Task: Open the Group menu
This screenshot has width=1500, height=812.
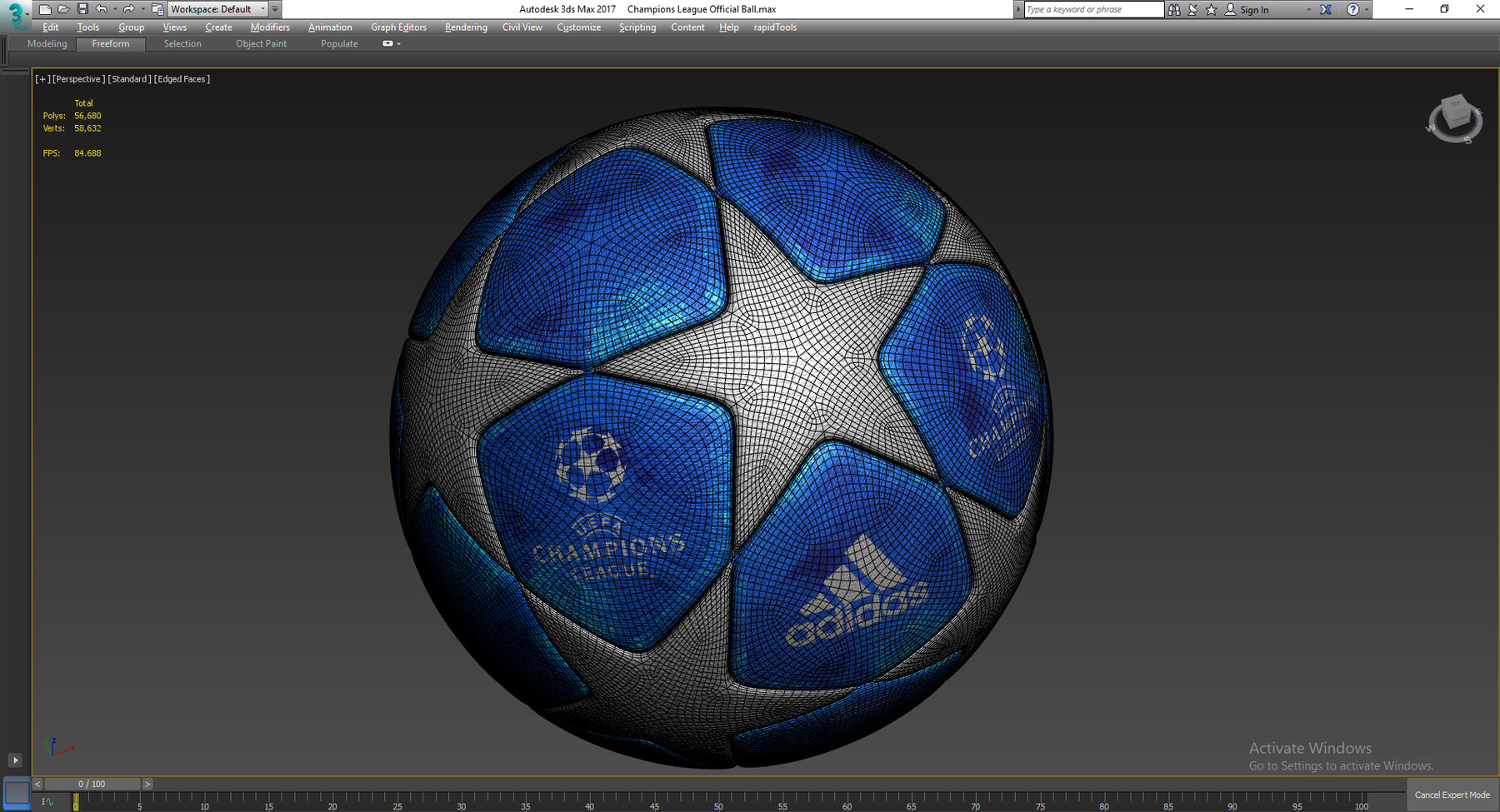Action: [x=132, y=27]
